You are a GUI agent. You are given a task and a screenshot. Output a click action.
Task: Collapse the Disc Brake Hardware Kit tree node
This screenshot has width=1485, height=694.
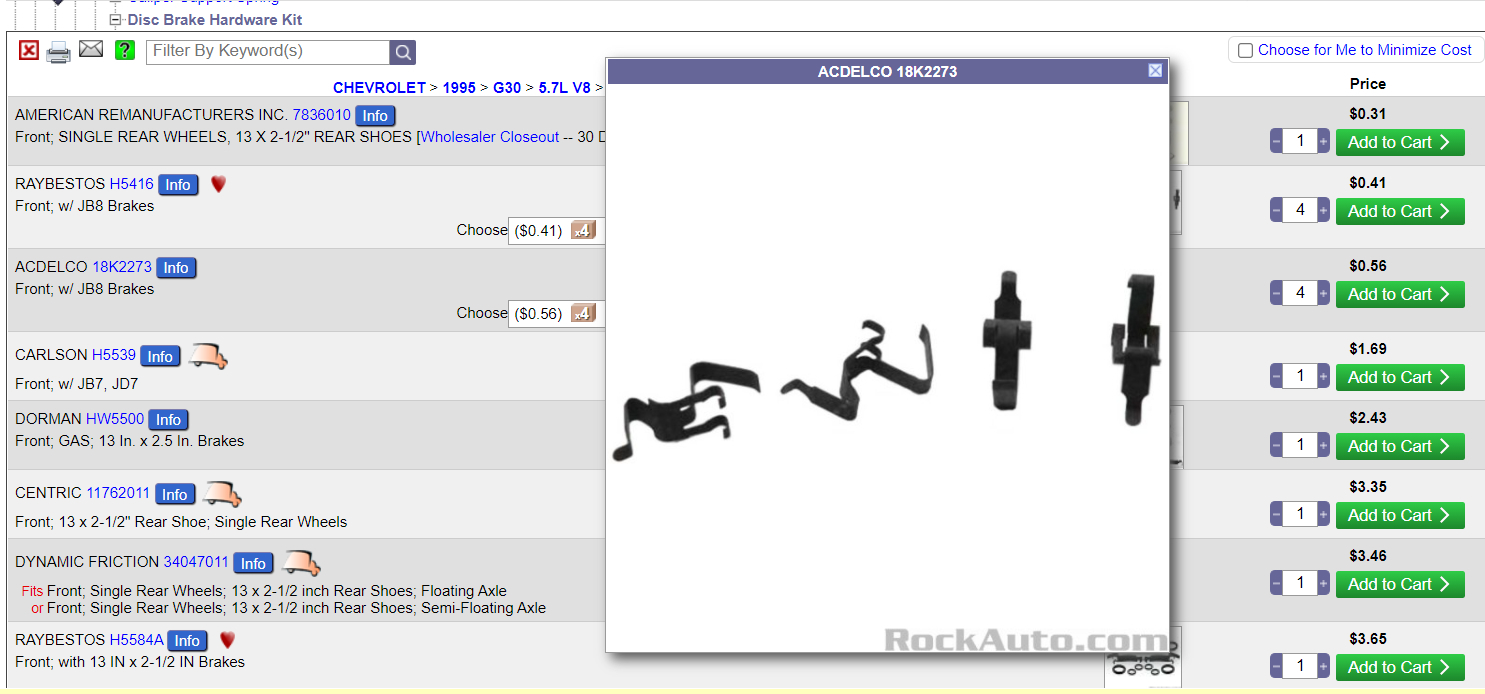click(x=115, y=20)
